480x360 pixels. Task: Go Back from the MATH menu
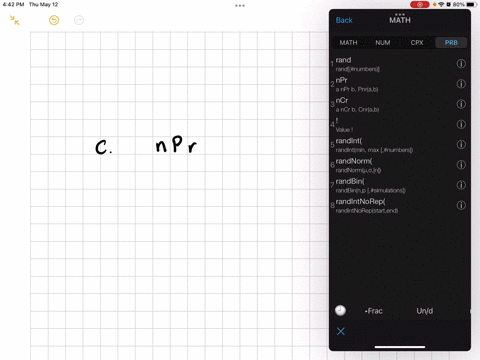pyautogui.click(x=344, y=20)
